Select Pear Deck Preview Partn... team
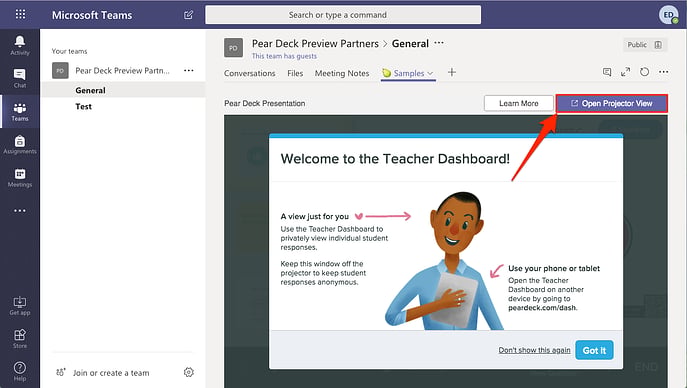This screenshot has height=388, width=687. [x=122, y=71]
